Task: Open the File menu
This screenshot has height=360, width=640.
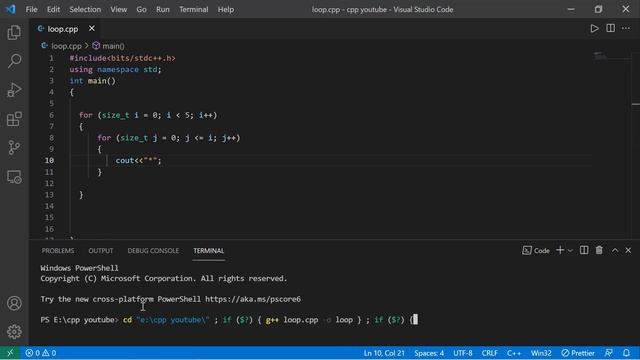Action: [x=31, y=9]
